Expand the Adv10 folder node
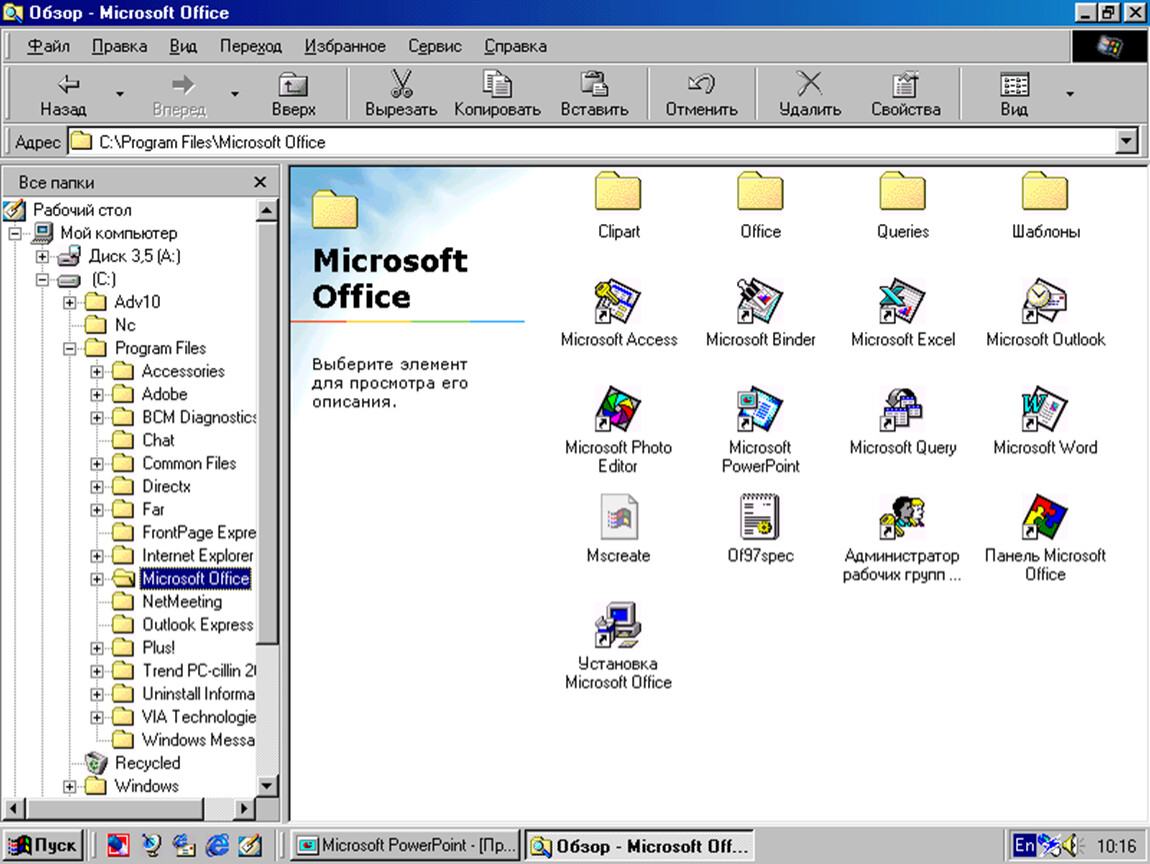1150x864 pixels. [x=69, y=302]
